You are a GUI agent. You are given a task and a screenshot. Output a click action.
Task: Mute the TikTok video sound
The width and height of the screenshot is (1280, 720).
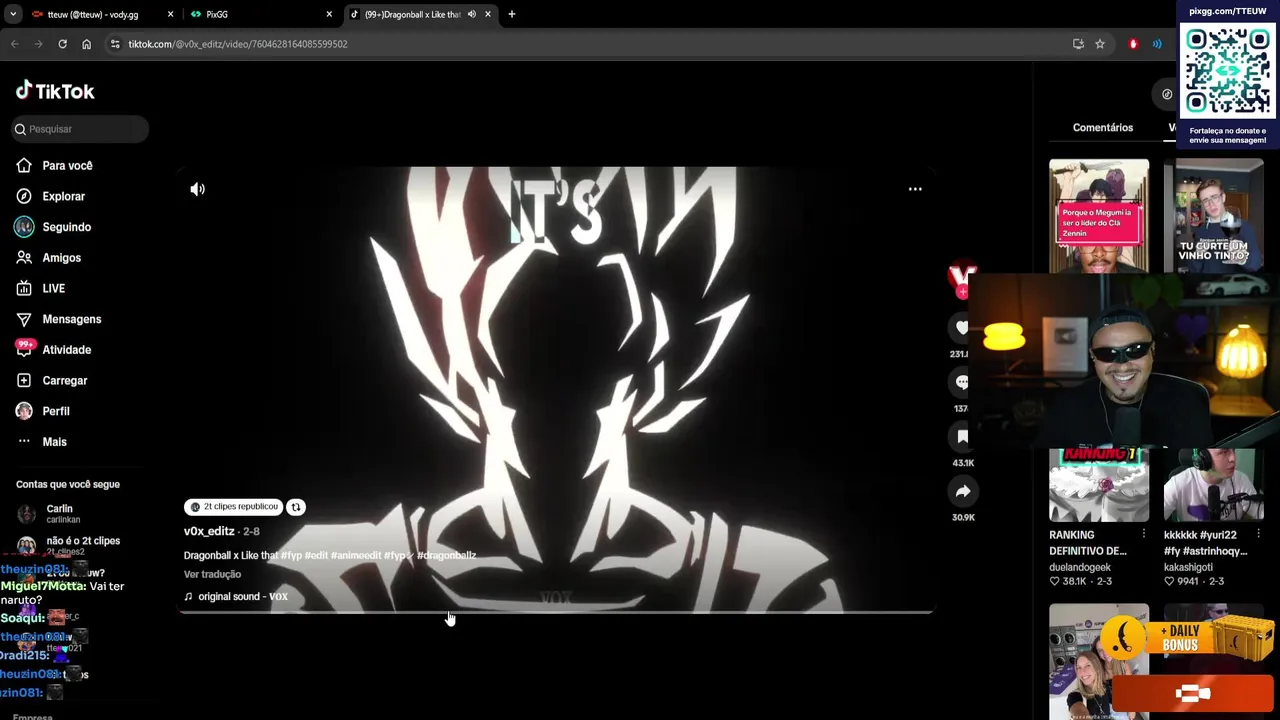pyautogui.click(x=198, y=189)
